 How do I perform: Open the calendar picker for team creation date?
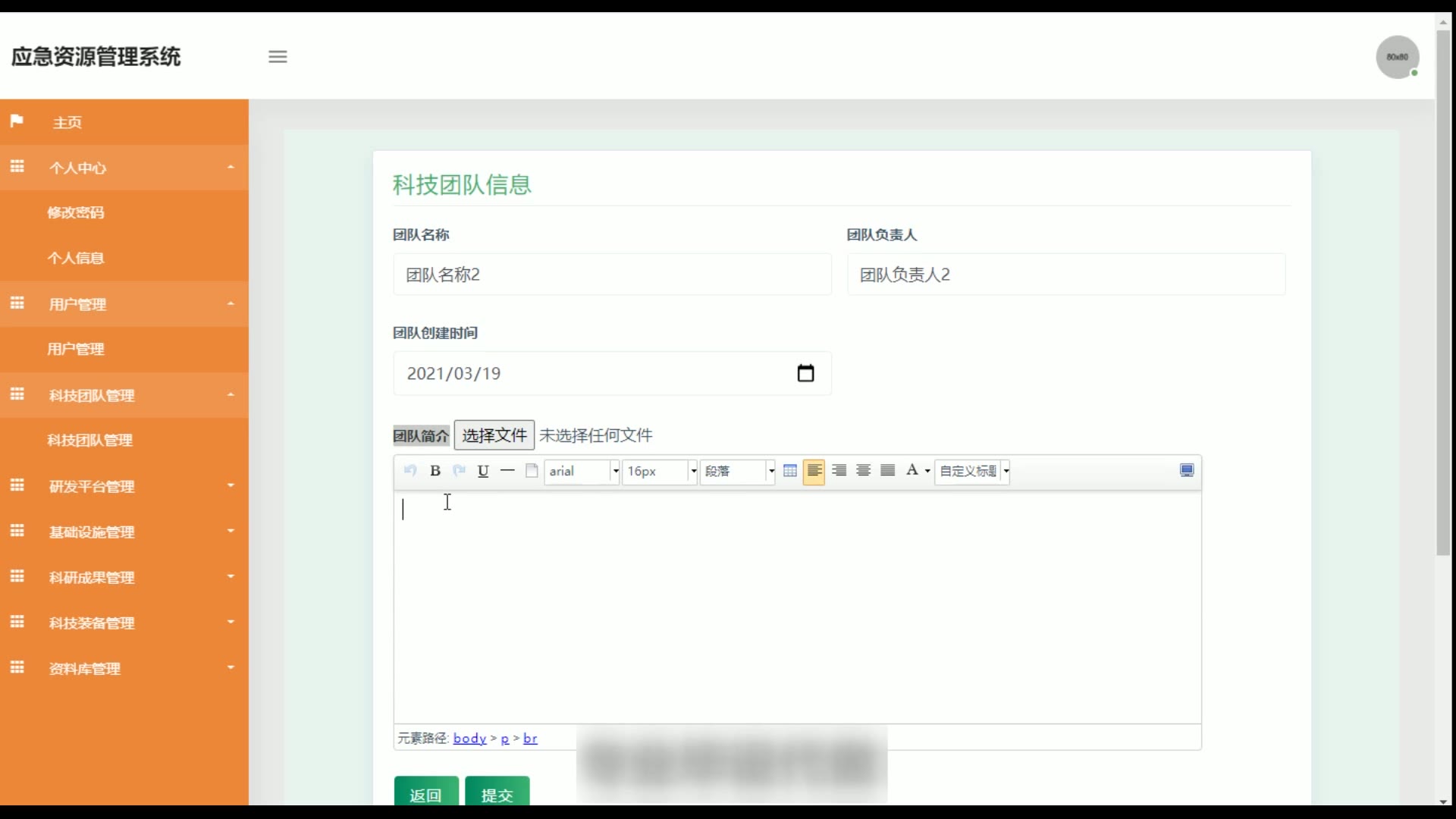click(x=805, y=373)
